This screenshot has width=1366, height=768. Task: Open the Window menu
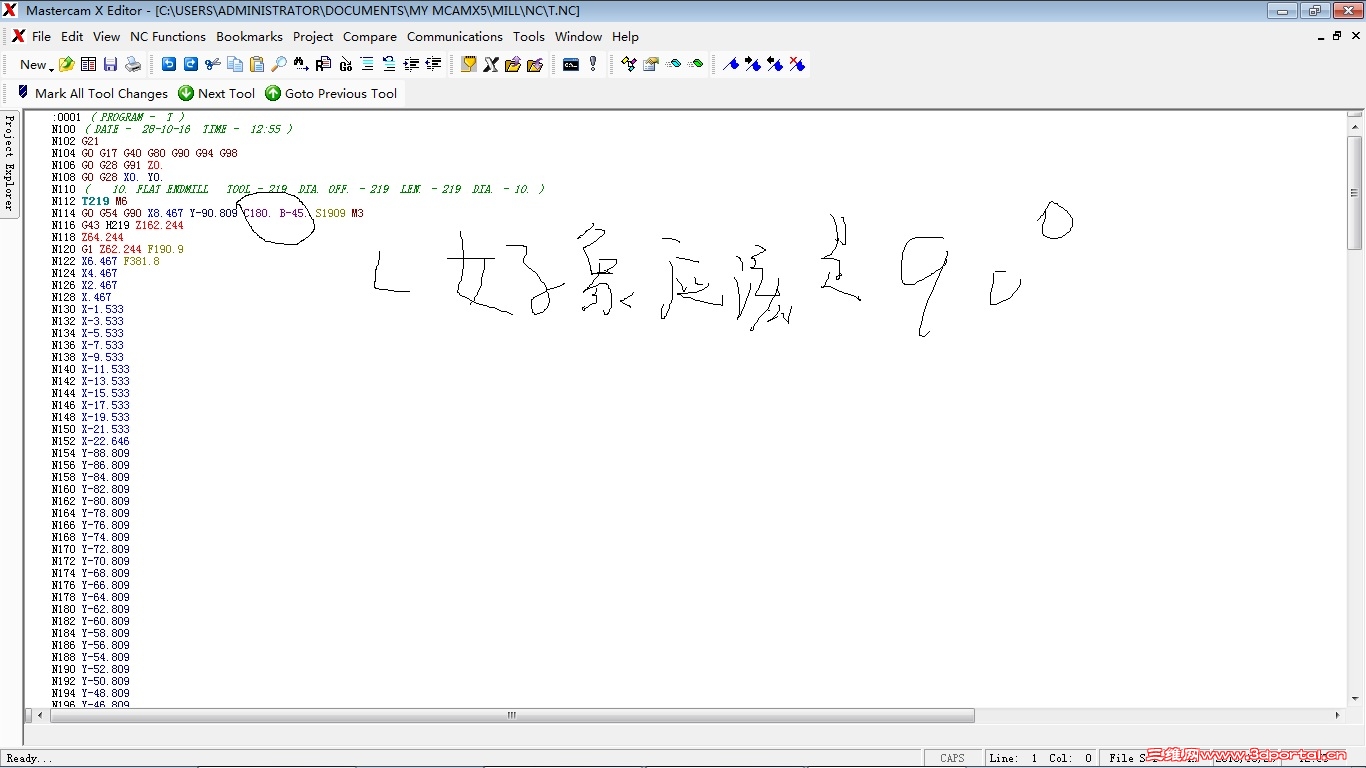pos(578,36)
